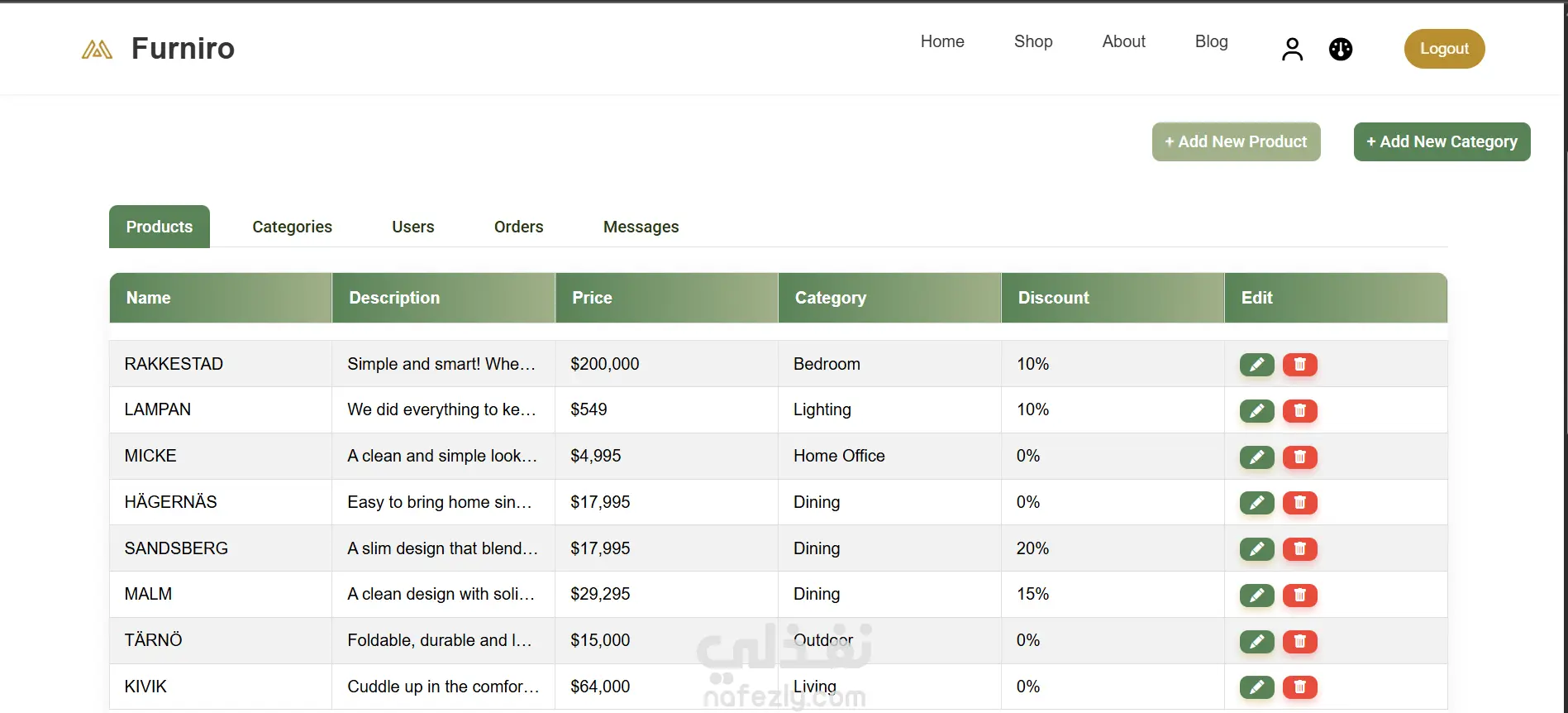Screen dimensions: 1568x713
Task: Switch to the Categories tab
Action: 292,227
